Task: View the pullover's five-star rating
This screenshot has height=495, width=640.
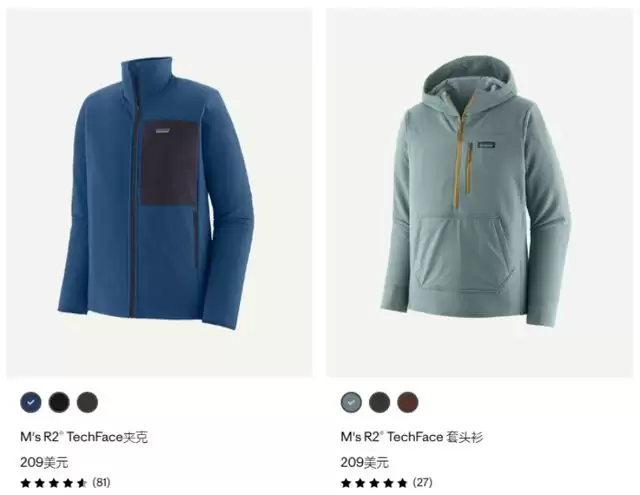Action: click(374, 483)
